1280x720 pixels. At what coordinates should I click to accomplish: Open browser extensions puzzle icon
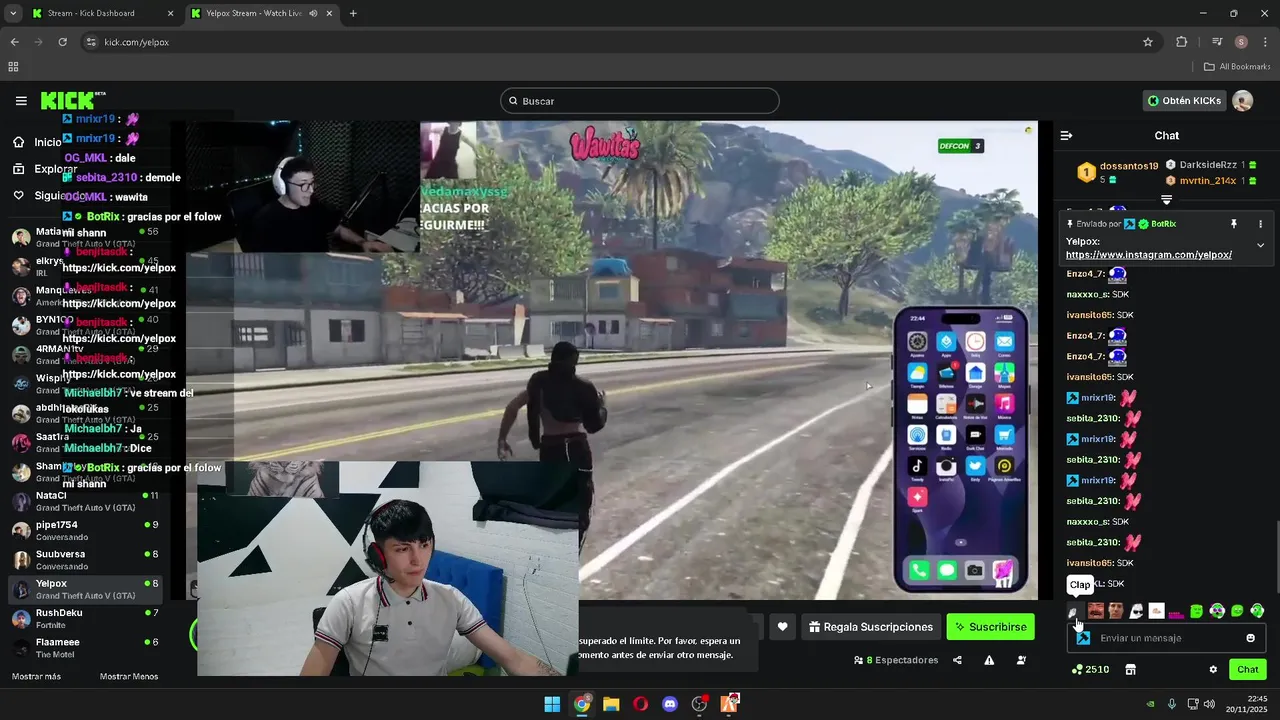click(1182, 42)
